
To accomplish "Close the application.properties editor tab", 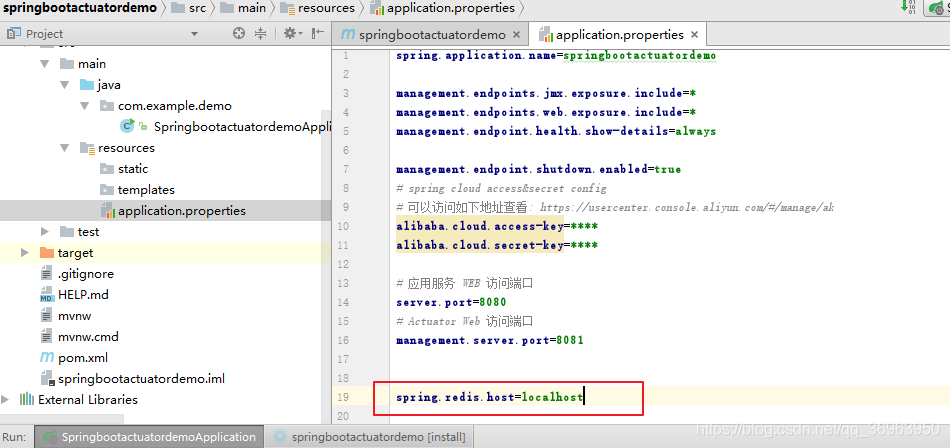I will click(694, 35).
